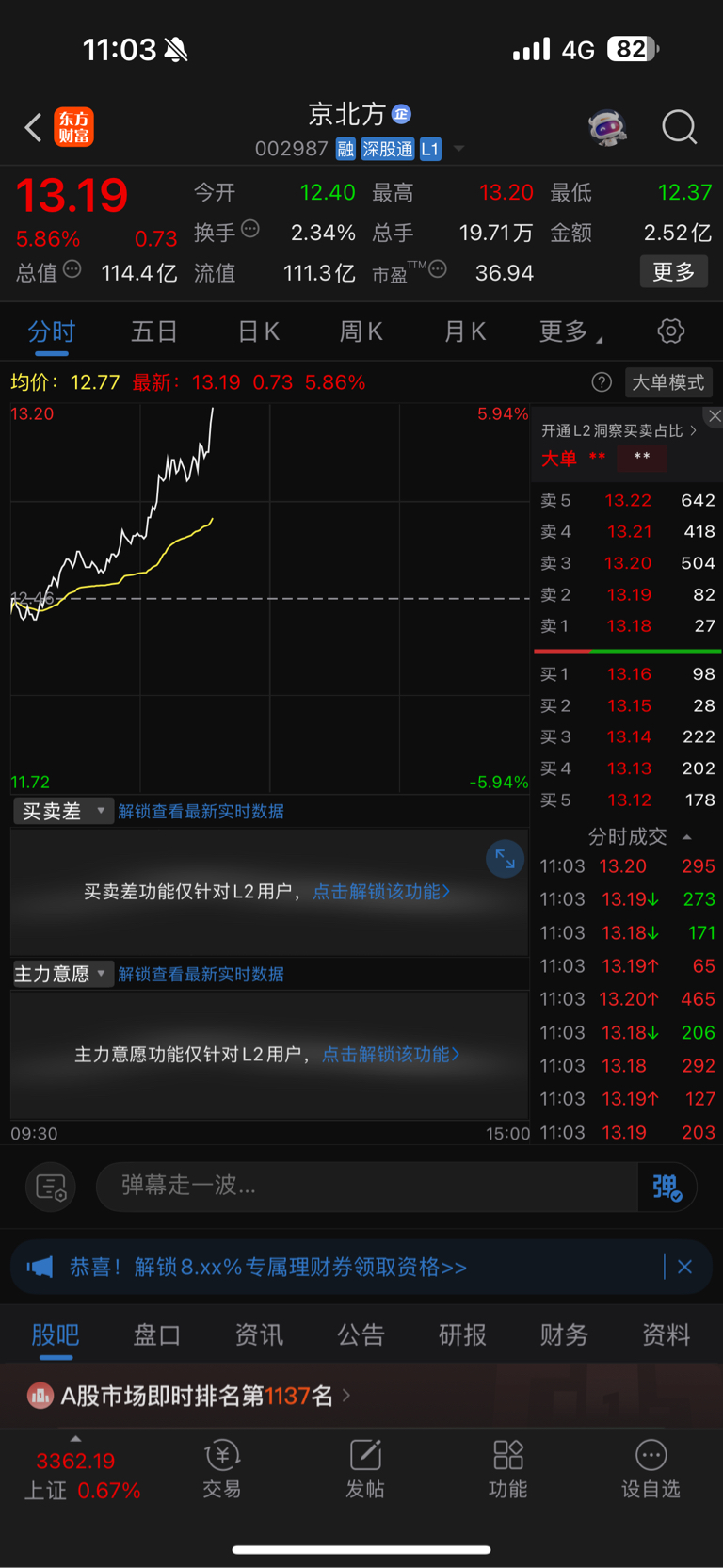Select the 卖5 13.22 order row
723x1568 pixels.
[x=627, y=500]
